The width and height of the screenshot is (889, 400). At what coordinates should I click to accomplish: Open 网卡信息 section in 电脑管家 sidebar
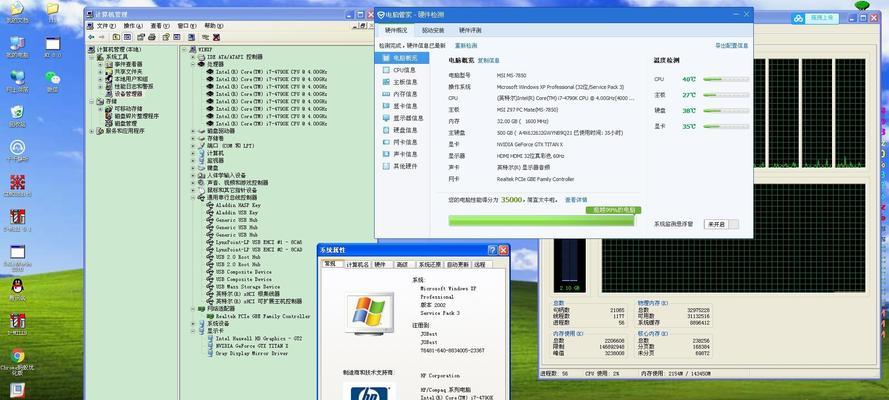click(x=404, y=142)
